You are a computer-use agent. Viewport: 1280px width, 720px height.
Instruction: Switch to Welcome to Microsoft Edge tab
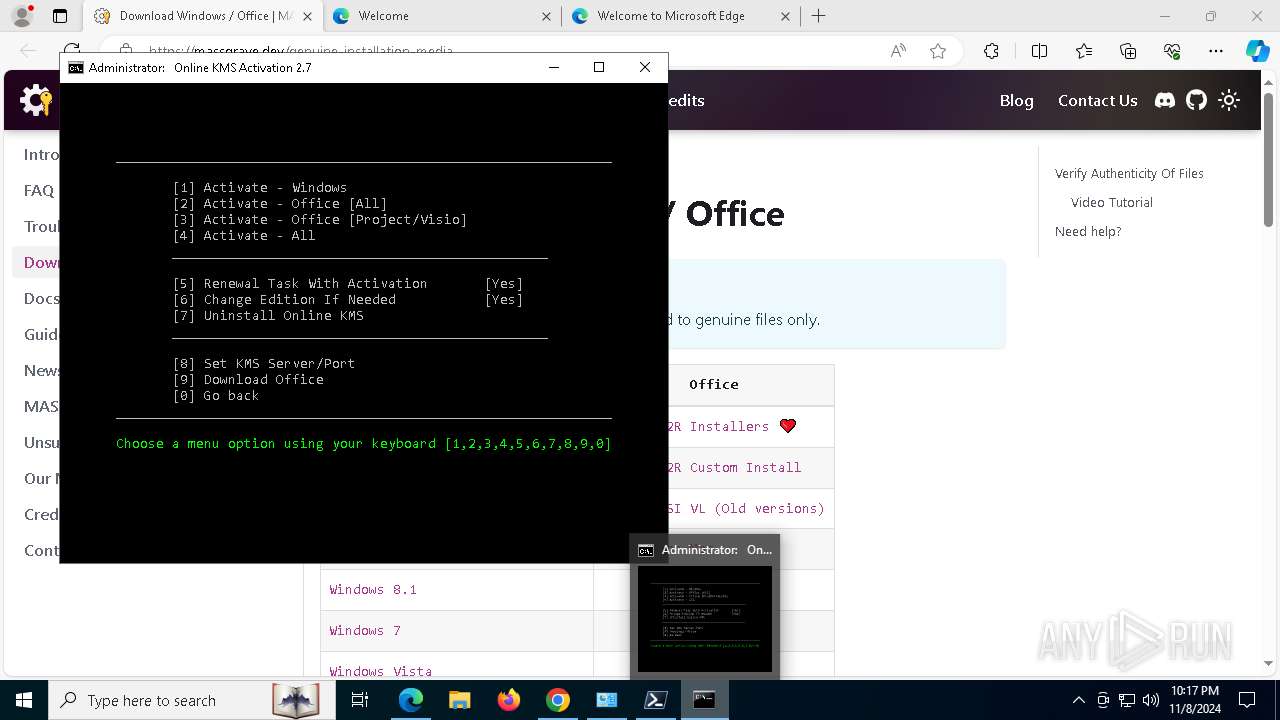tap(681, 16)
